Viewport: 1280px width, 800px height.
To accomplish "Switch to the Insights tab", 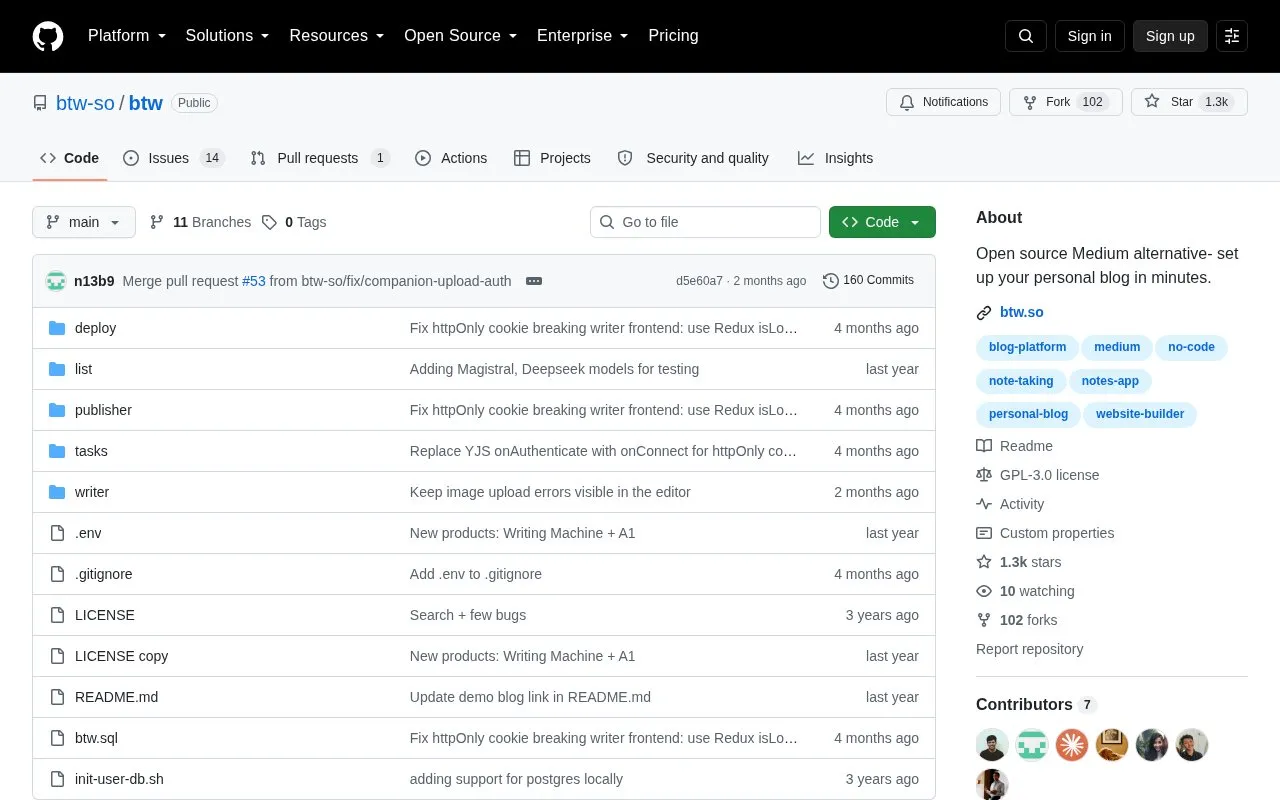I will coord(835,158).
